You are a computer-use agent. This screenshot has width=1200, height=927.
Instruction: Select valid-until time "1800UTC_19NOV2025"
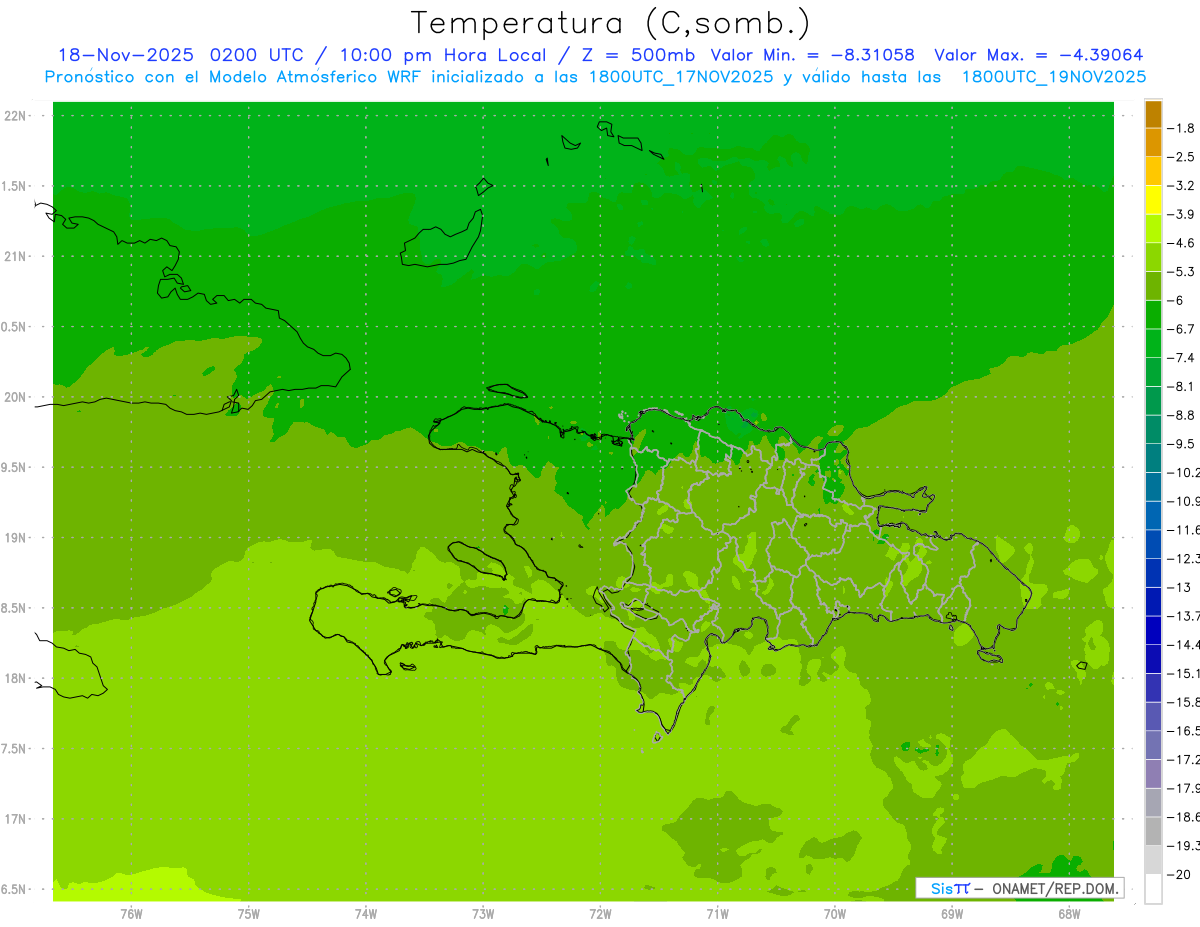pos(1054,77)
